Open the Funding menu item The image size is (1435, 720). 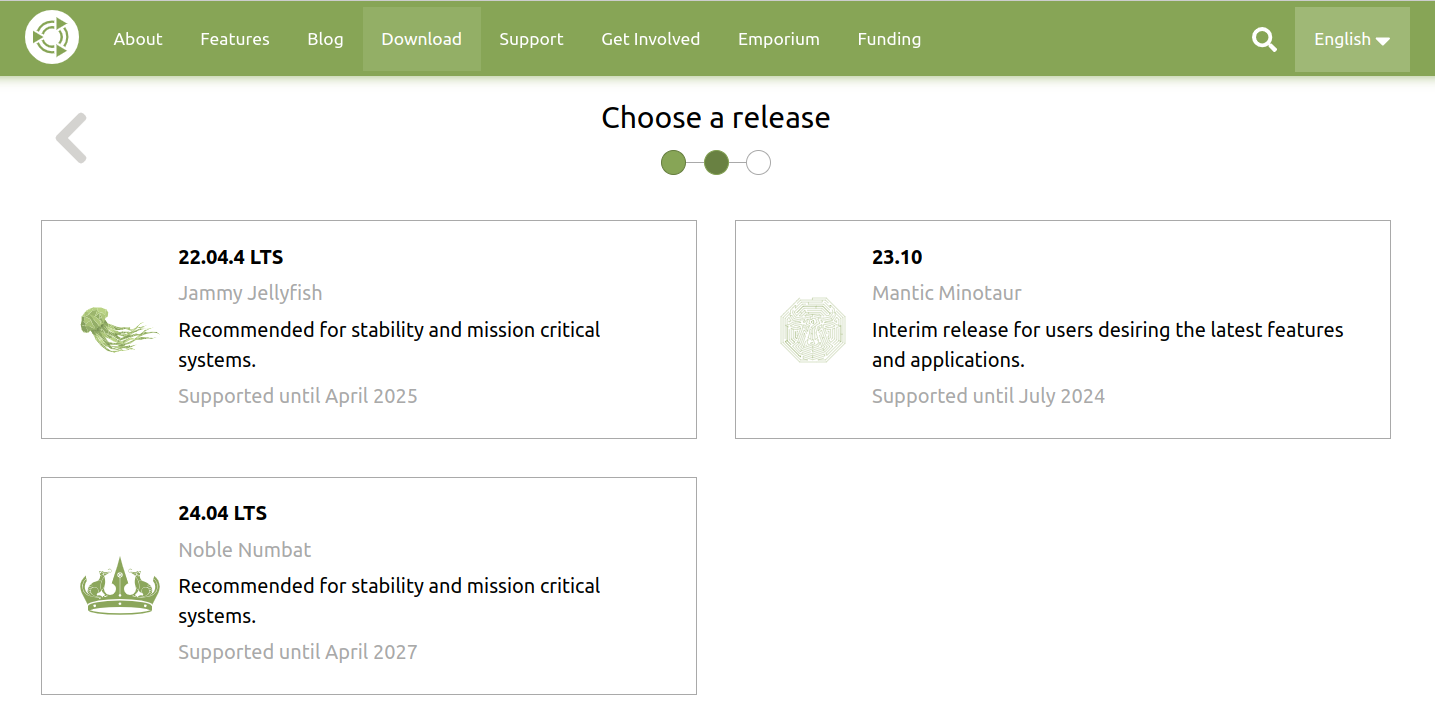[x=889, y=39]
